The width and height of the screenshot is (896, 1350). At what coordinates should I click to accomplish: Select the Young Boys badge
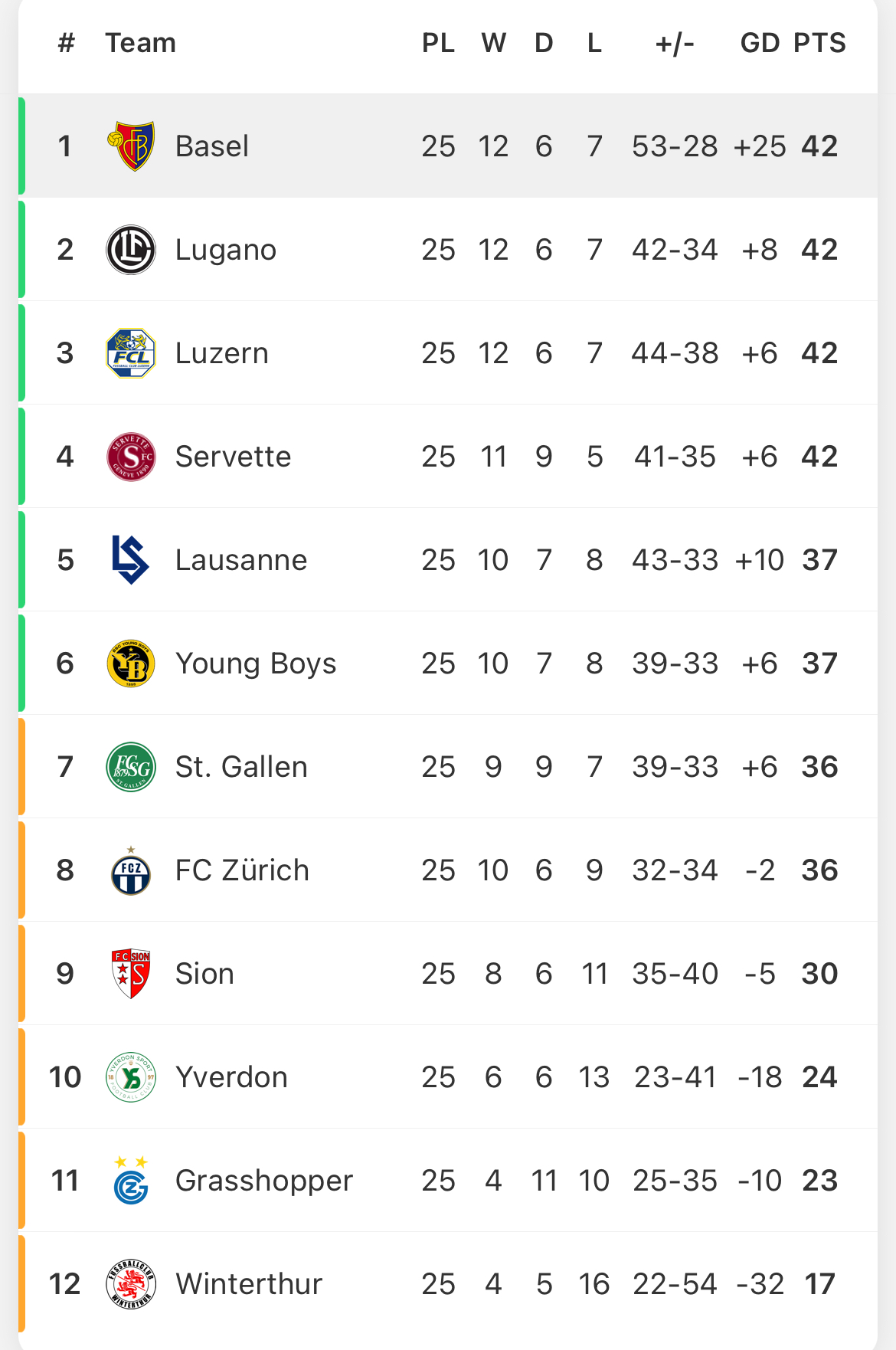[x=131, y=664]
